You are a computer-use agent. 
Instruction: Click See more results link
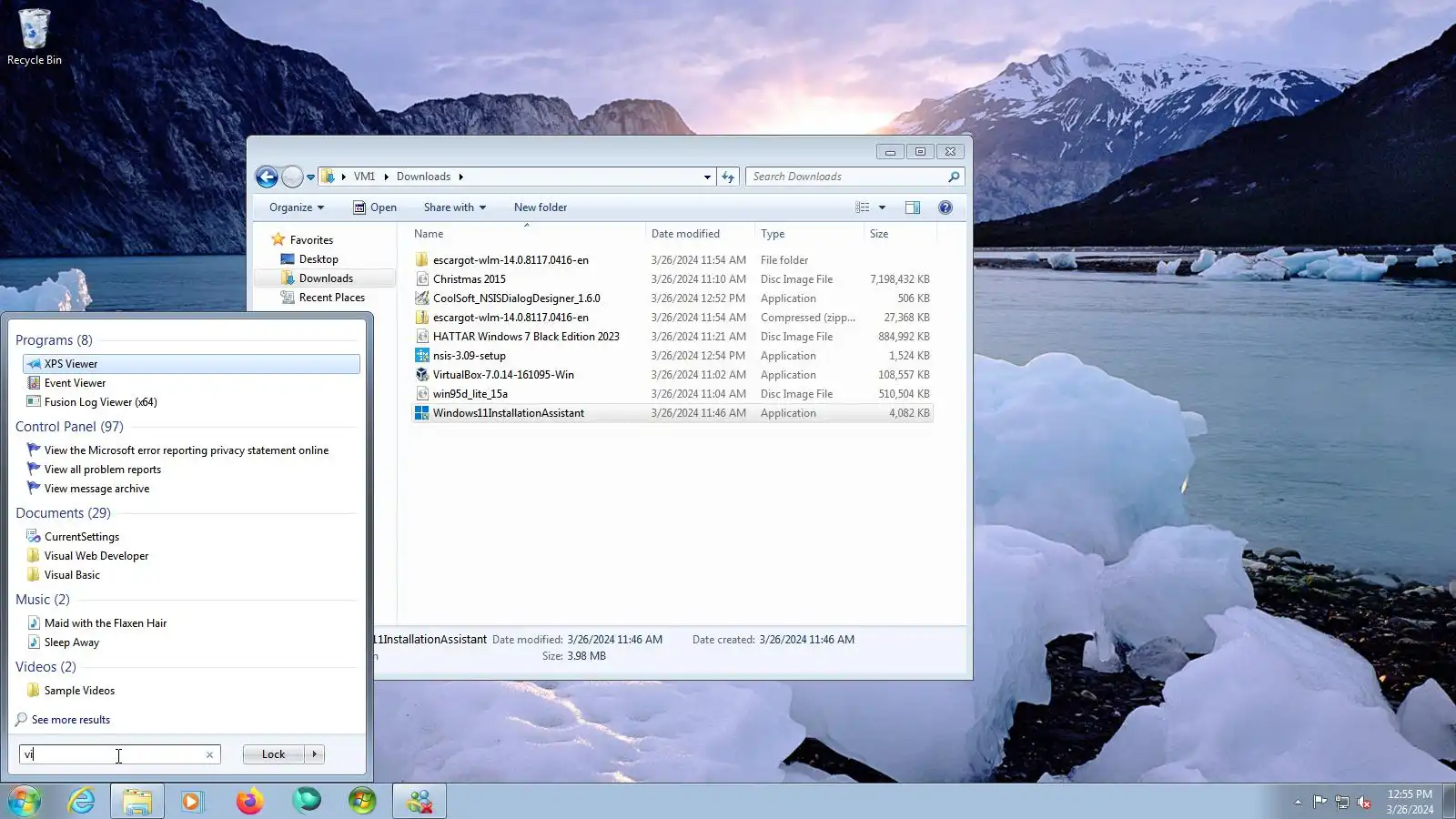(70, 720)
